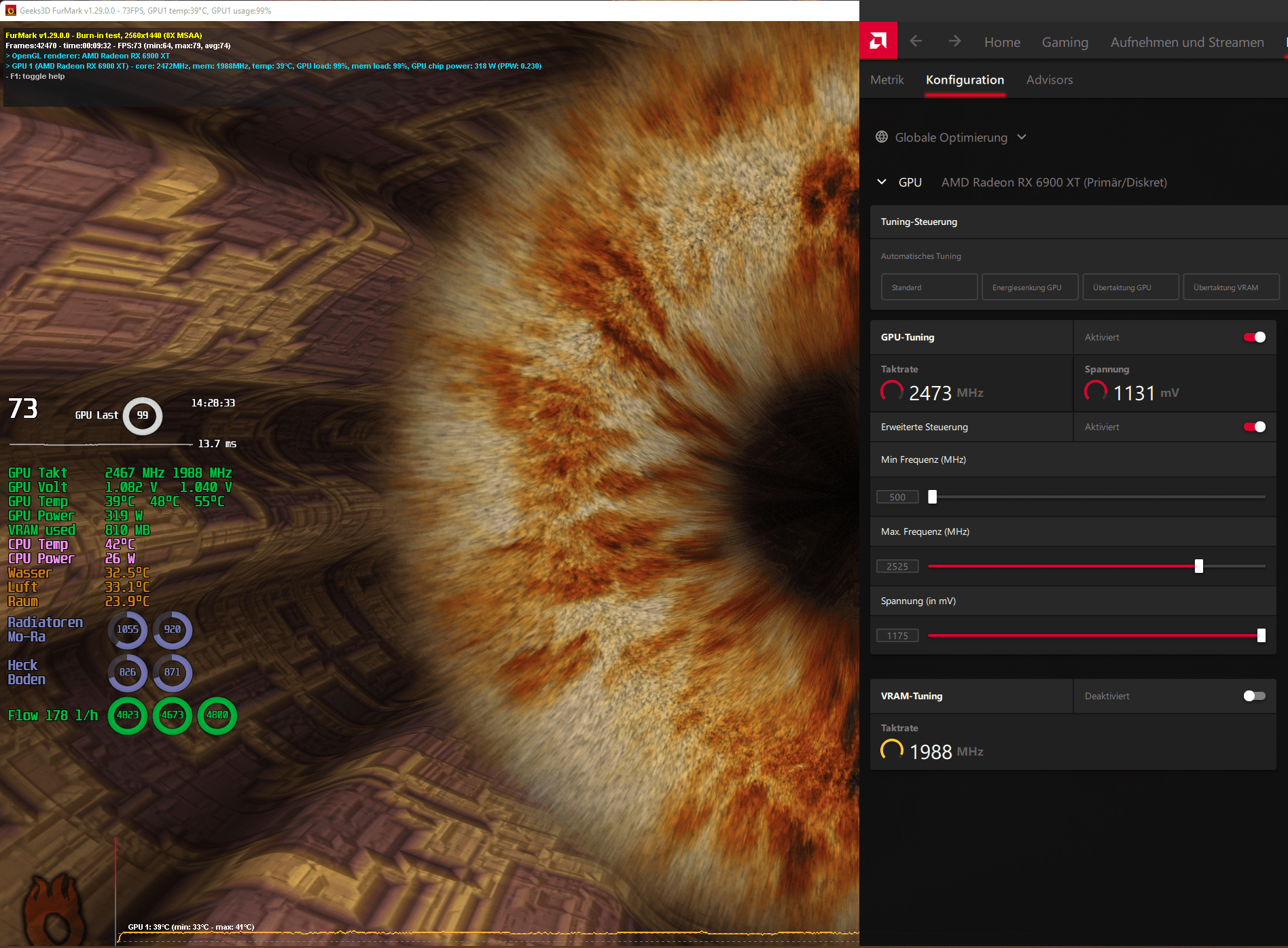Screen dimensions: 1288x948
Task: Go back with the left arrow
Action: point(916,41)
